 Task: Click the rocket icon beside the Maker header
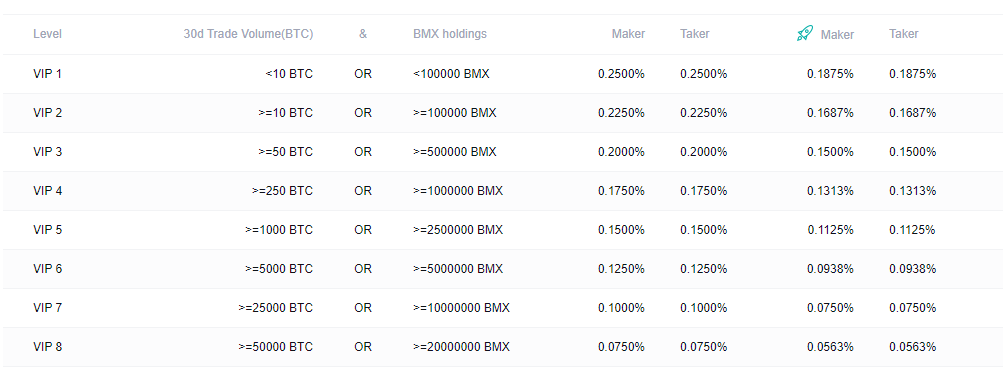point(805,33)
